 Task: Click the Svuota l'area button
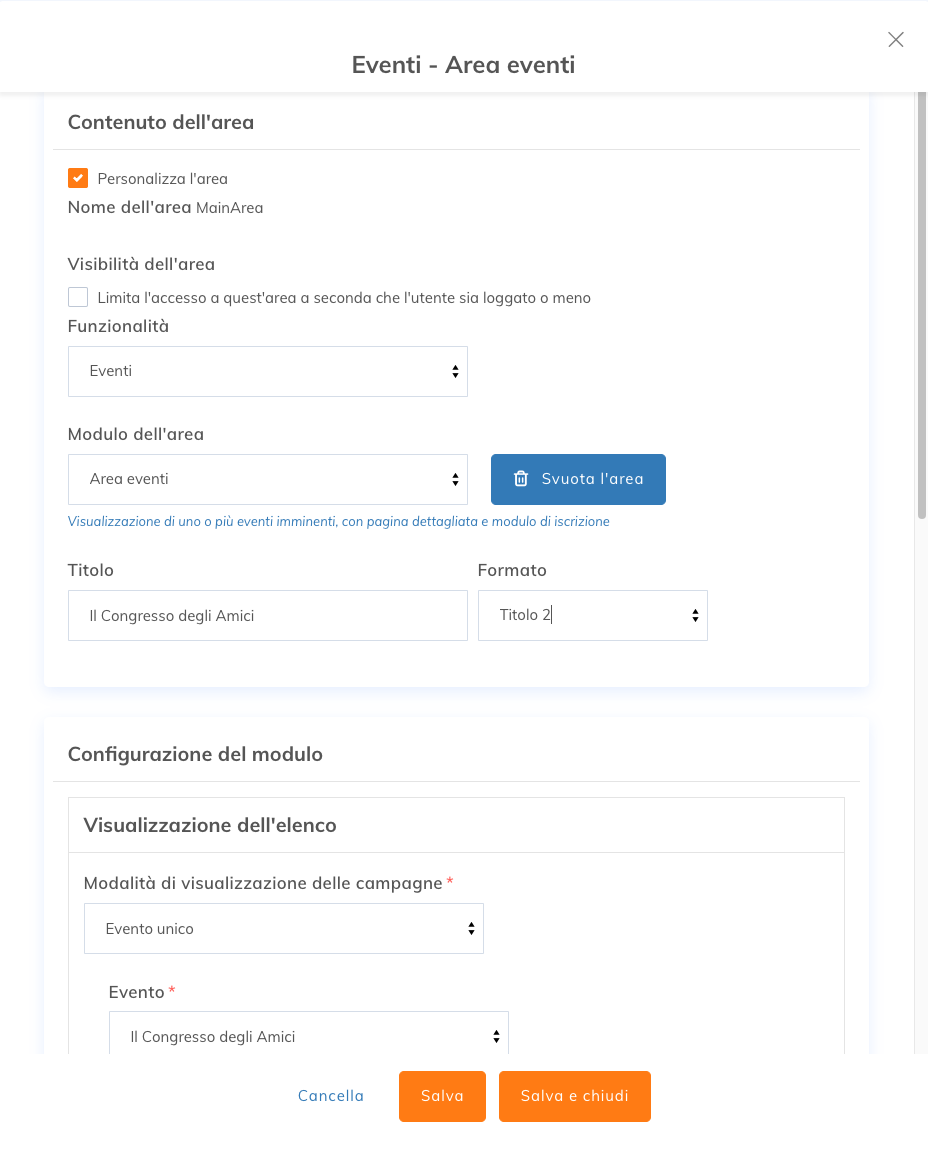point(578,479)
